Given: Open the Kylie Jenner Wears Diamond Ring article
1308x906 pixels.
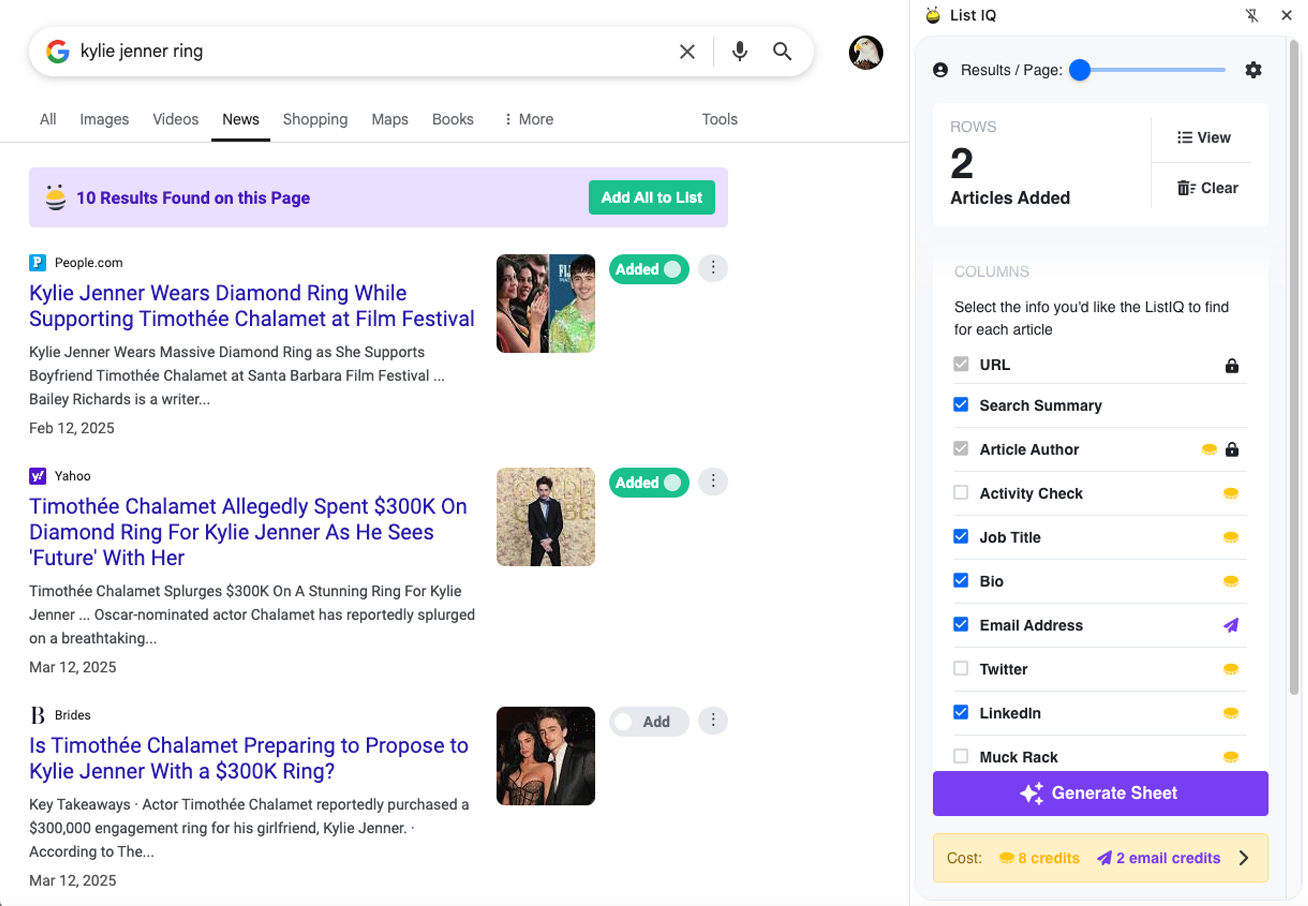Looking at the screenshot, I should (252, 306).
